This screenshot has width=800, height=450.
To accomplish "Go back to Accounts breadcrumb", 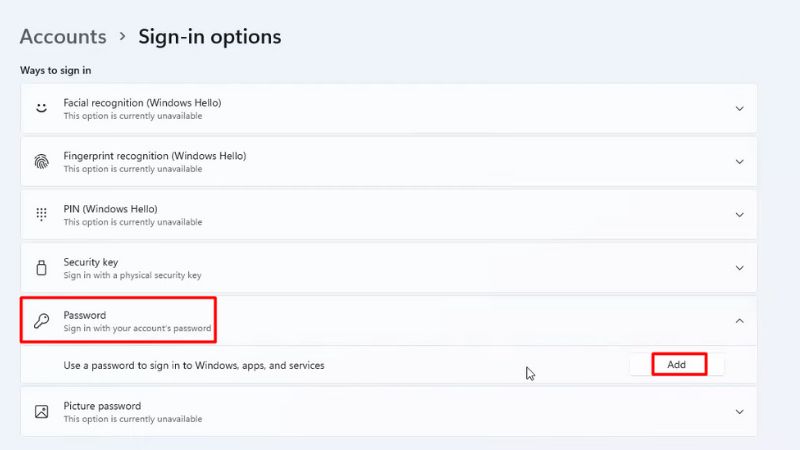I will tap(63, 37).
